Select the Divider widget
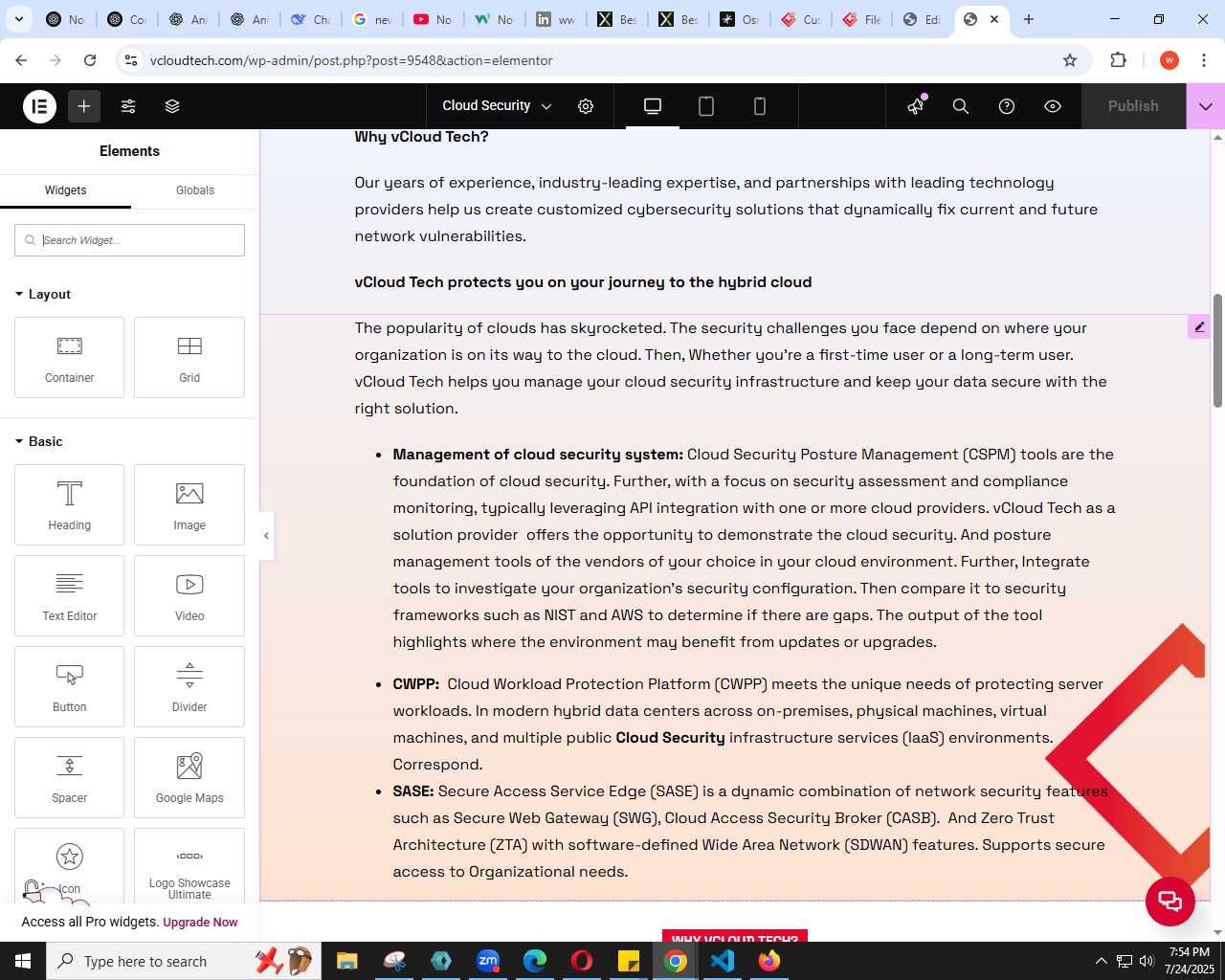The height and width of the screenshot is (980, 1225). [x=189, y=686]
